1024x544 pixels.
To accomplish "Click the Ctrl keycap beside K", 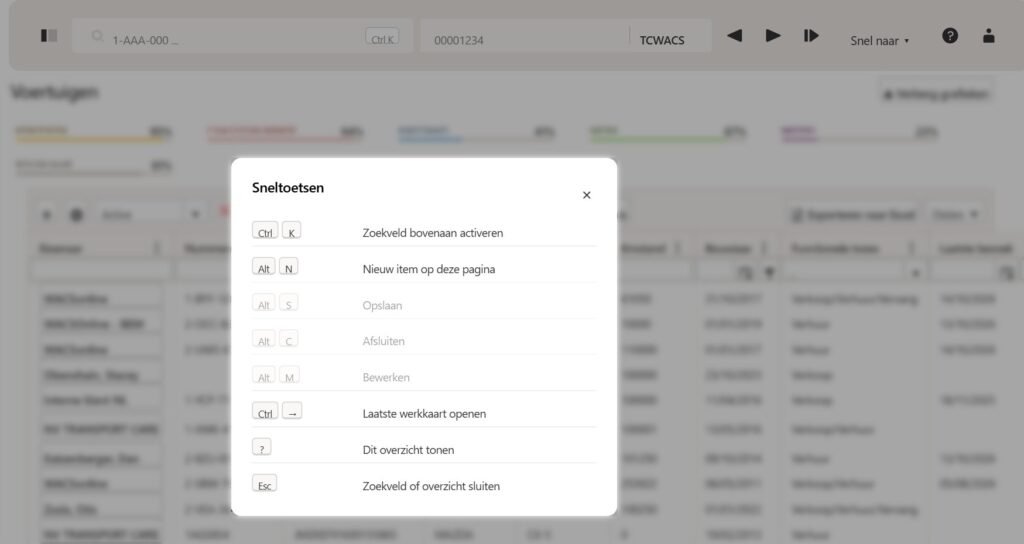I will point(265,231).
